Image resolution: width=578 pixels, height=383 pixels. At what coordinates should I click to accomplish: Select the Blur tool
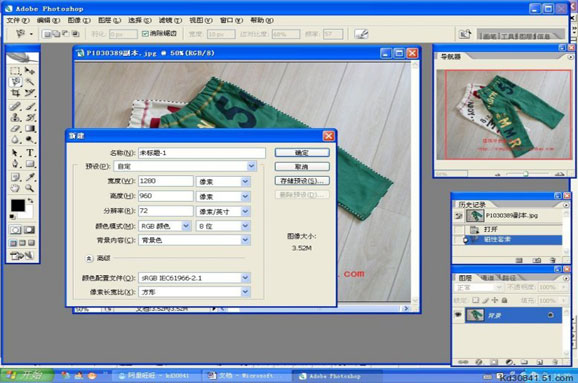[x=15, y=140]
